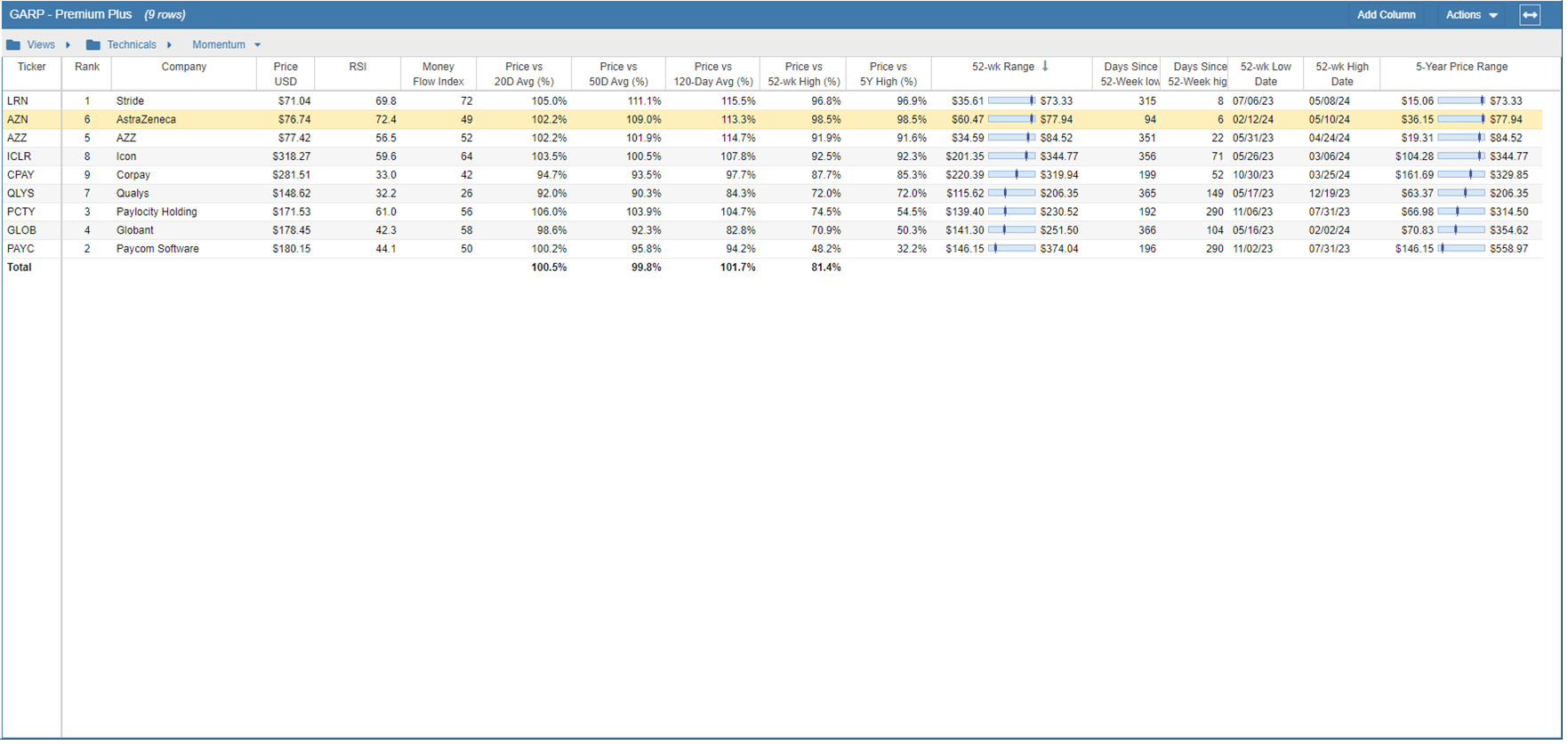
Task: Click the RSI value 72.4
Action: coord(387,120)
